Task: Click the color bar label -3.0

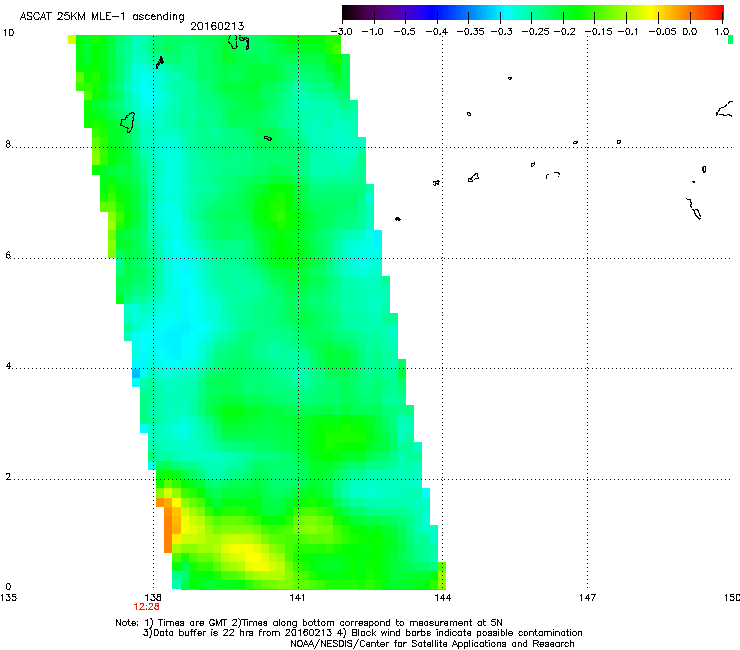Action: point(341,32)
